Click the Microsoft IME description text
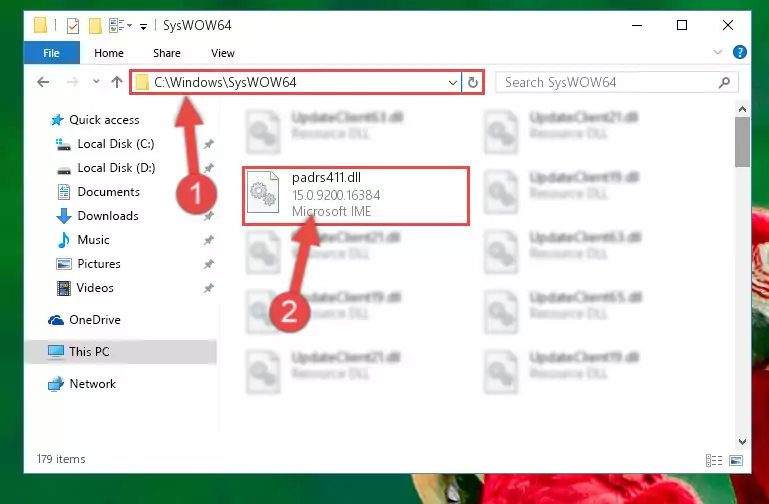Viewport: 769px width, 504px height. click(332, 211)
